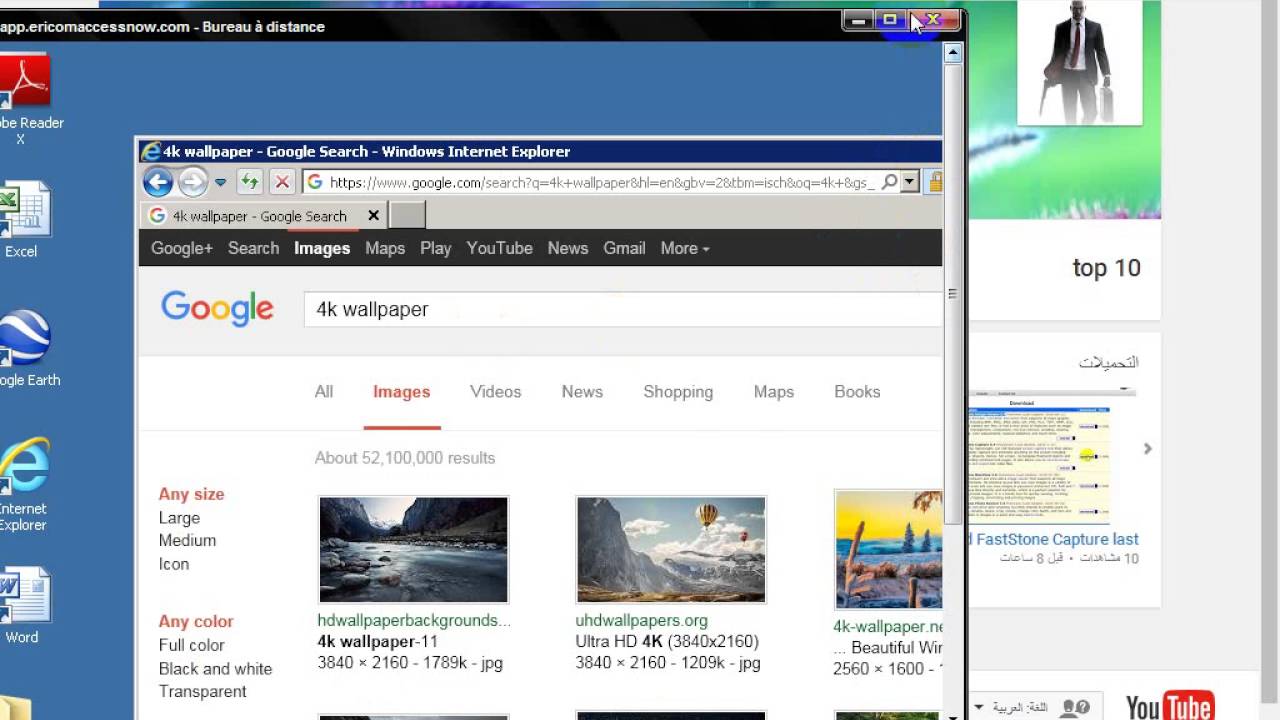Screen dimensions: 1280x720
Task: Select the 'Any size' filter
Action: pos(192,494)
